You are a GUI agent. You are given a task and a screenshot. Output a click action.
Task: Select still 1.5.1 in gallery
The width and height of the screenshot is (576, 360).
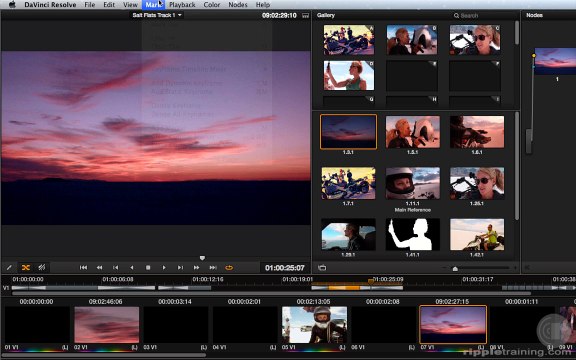(413, 132)
